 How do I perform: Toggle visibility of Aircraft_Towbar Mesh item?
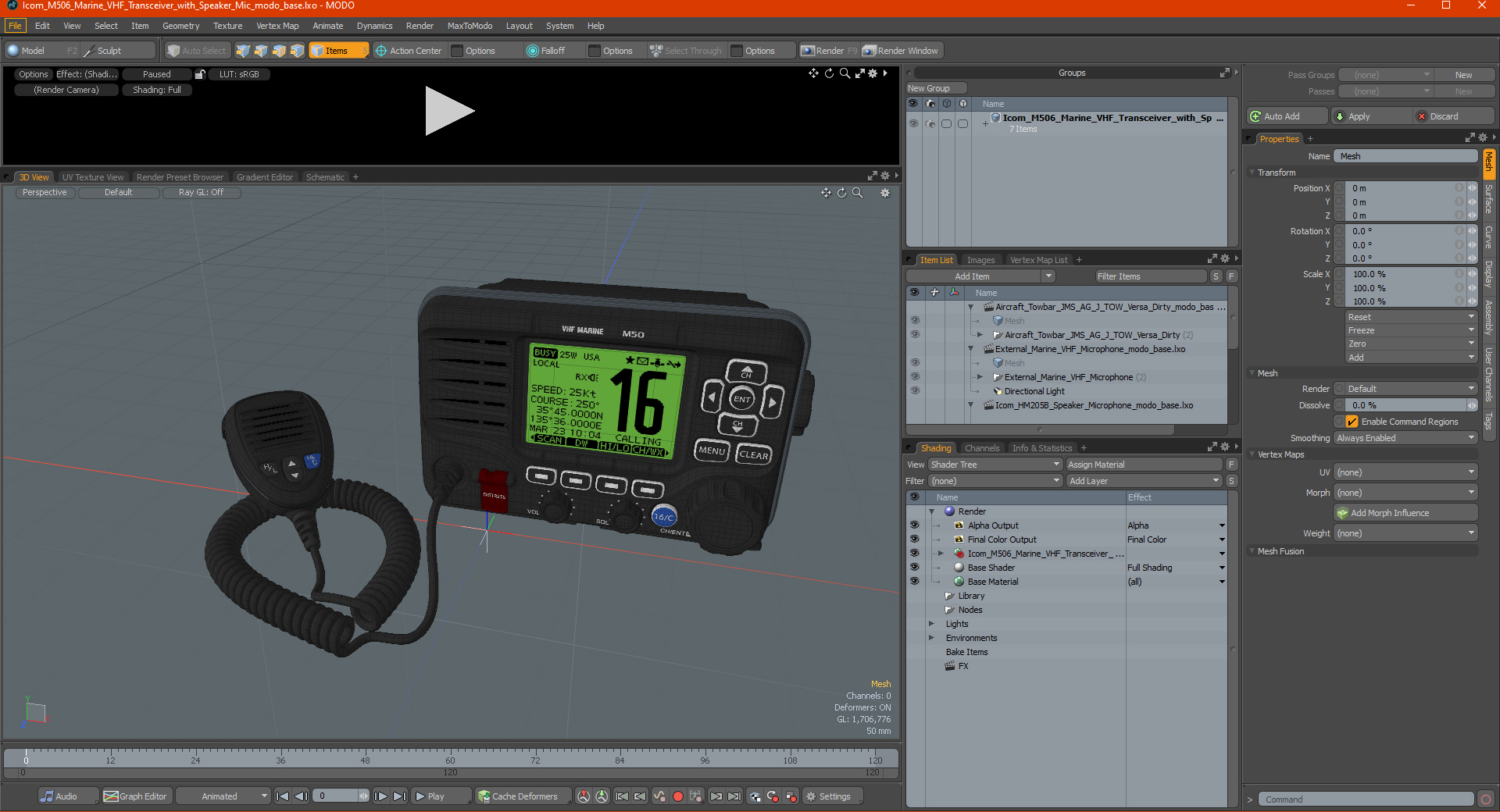915,321
